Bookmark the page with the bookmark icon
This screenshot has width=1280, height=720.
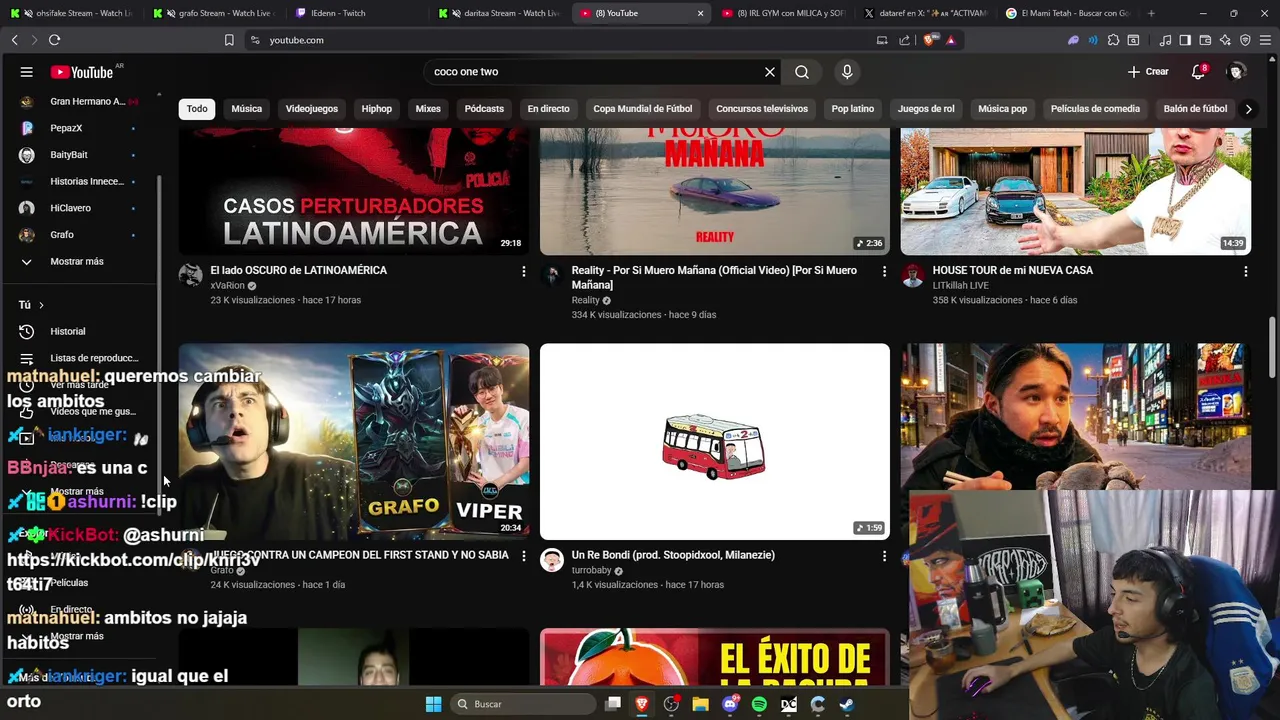pyautogui.click(x=229, y=40)
